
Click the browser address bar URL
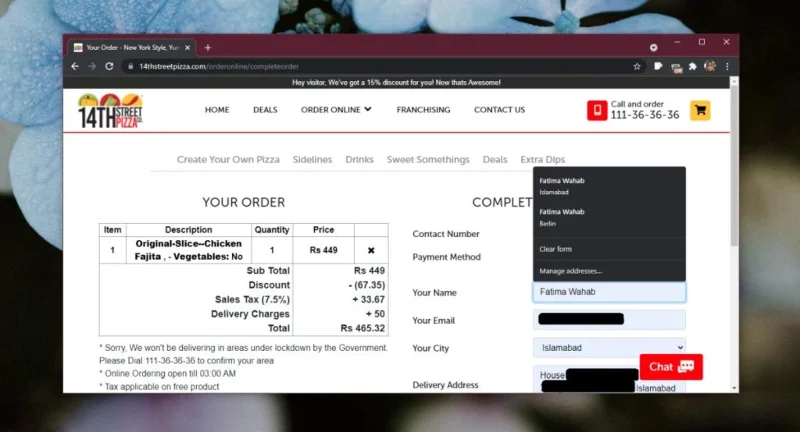point(219,66)
